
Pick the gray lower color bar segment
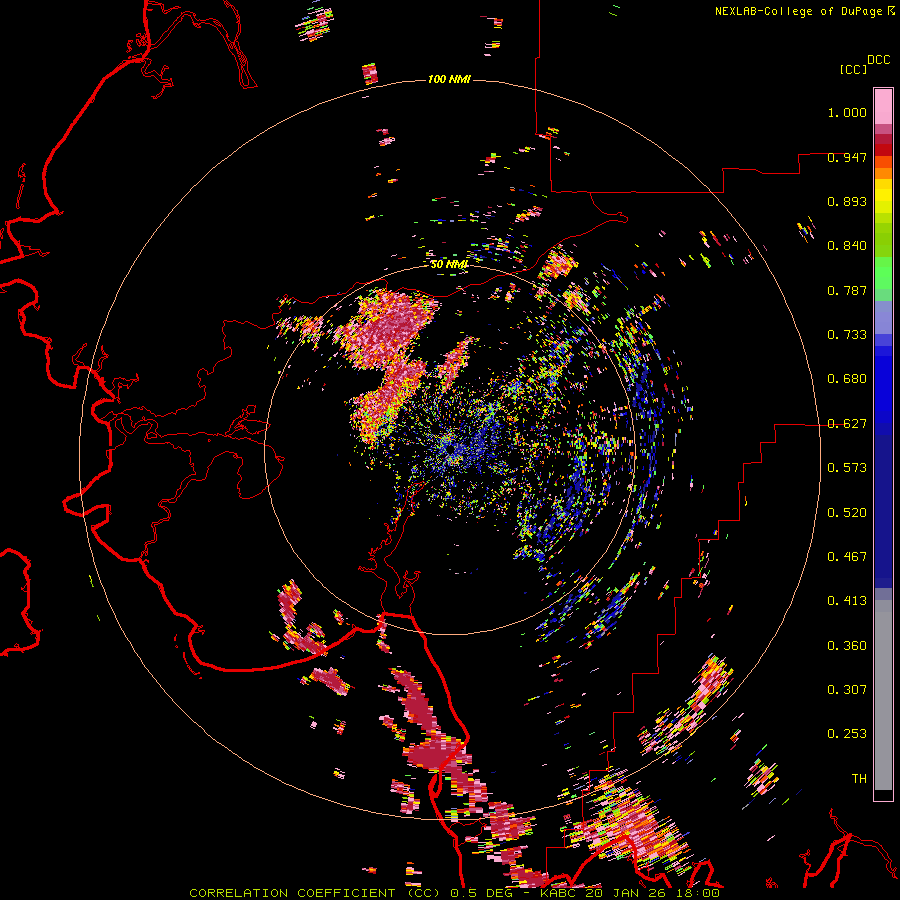pos(883,695)
